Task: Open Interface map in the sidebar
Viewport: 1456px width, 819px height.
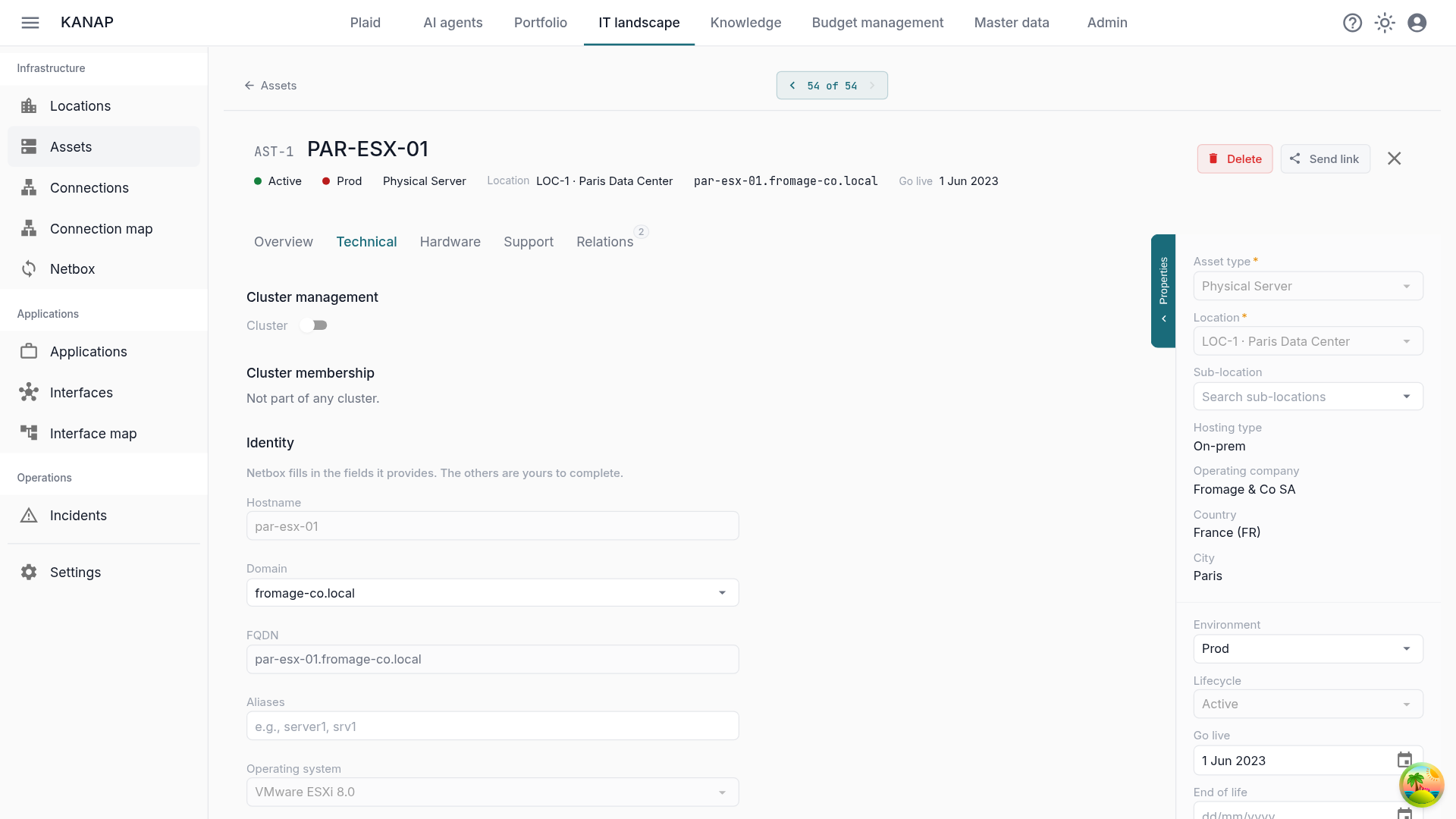Action: (x=104, y=434)
